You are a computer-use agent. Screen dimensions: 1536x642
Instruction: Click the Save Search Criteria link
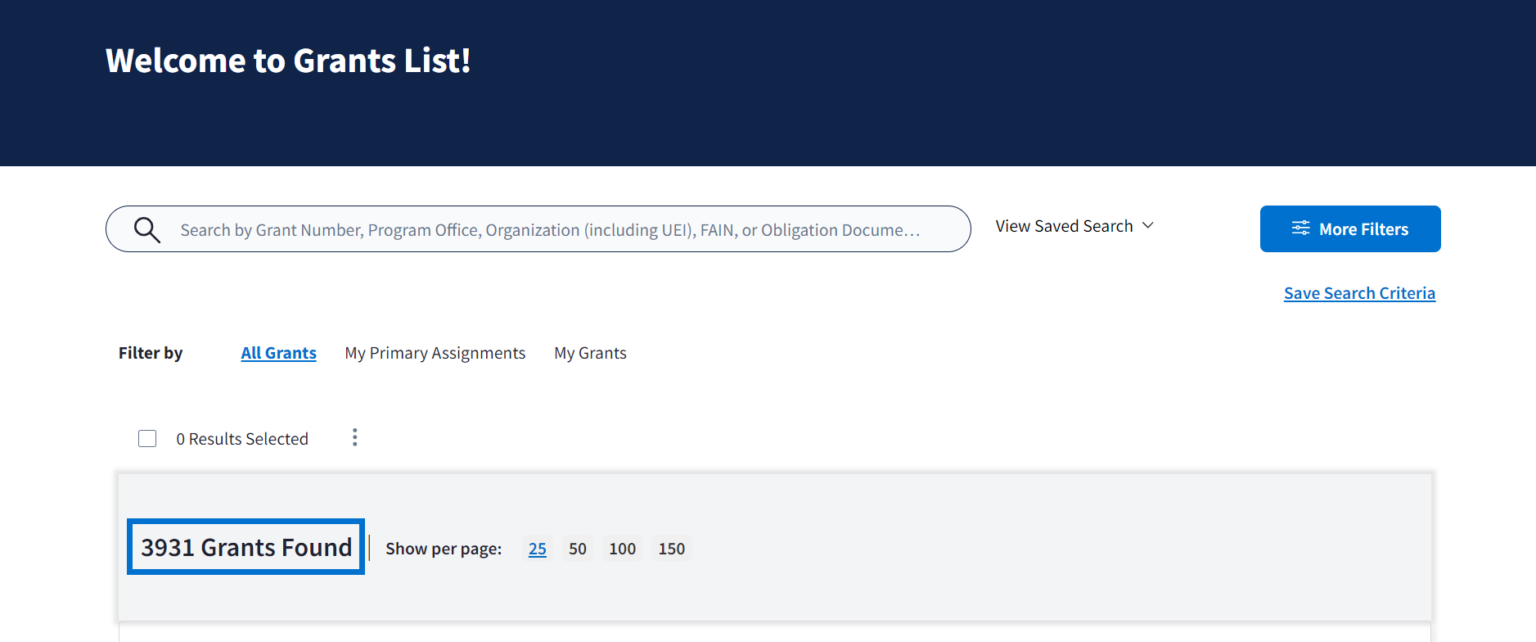pyautogui.click(x=1359, y=293)
